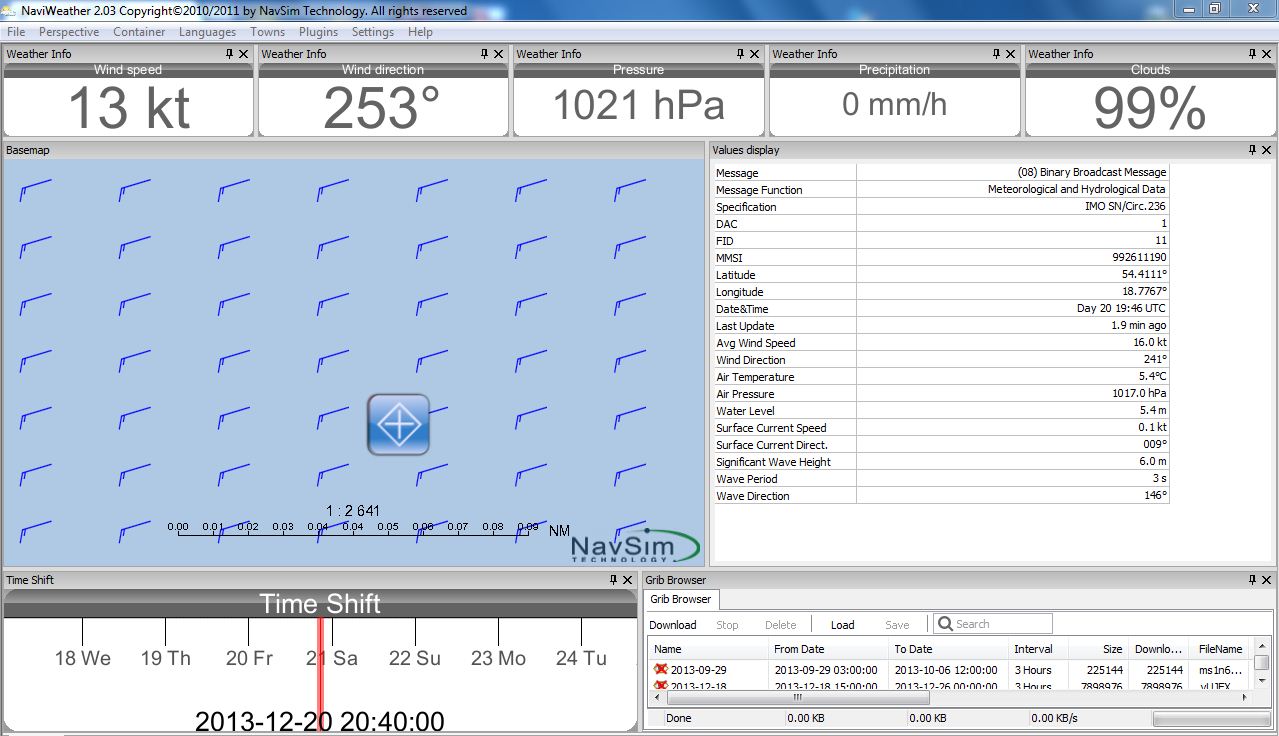Click the download progress bar in Grib Browser
This screenshot has height=736, width=1279.
tap(1212, 718)
